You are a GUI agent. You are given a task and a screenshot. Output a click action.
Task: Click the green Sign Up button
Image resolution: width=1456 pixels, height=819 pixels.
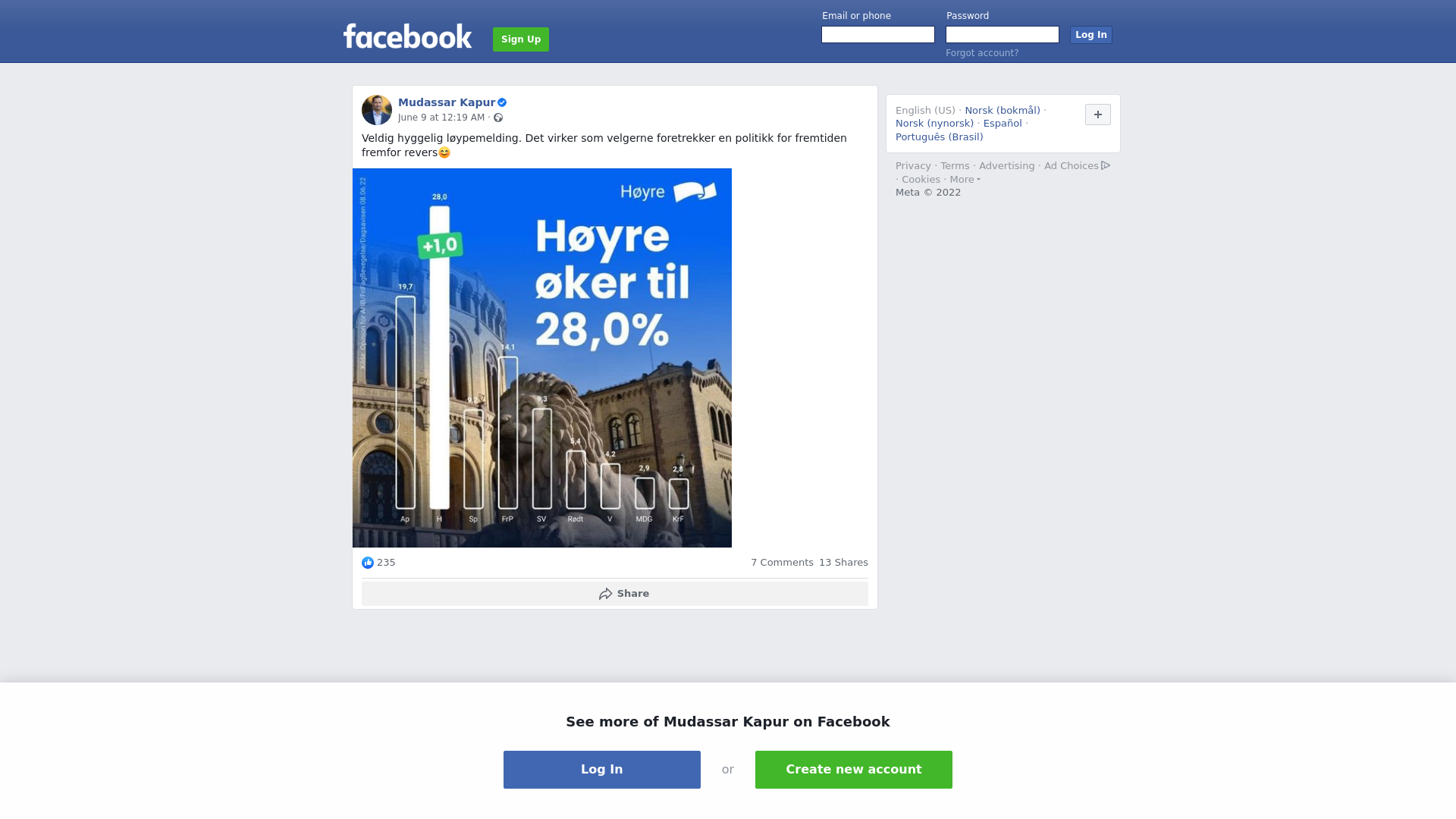[521, 39]
